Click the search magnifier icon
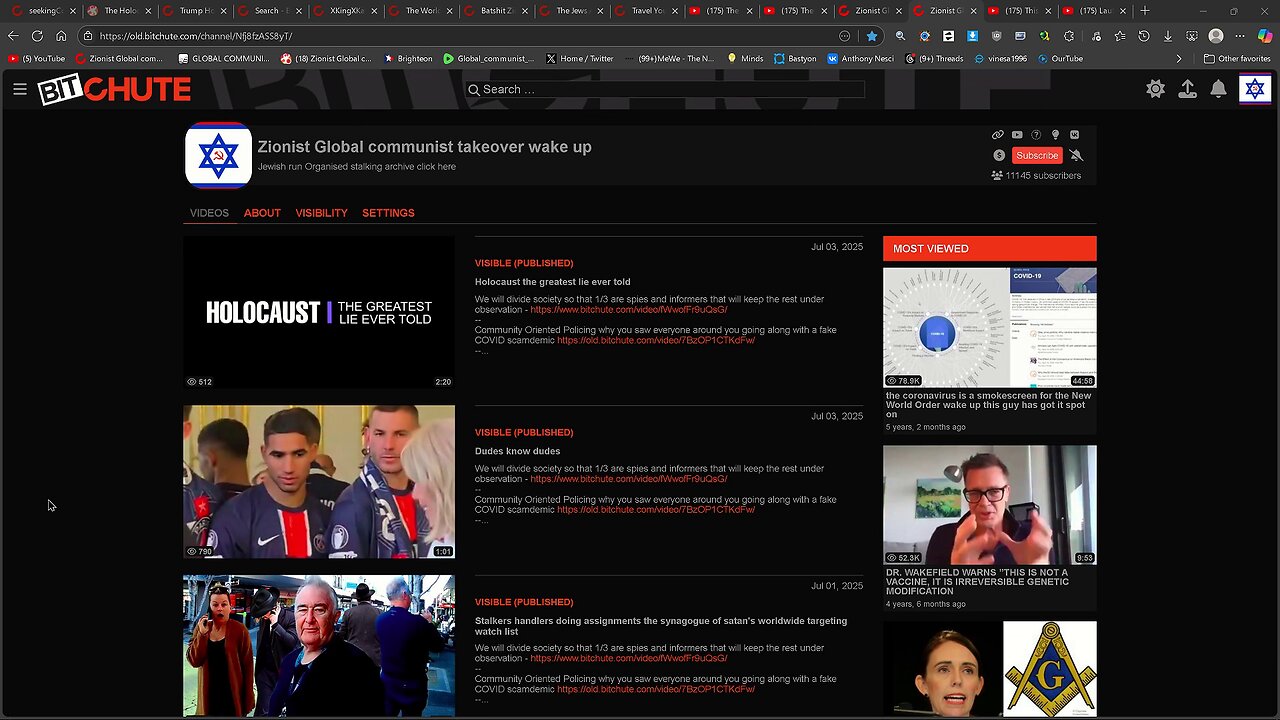 [473, 89]
